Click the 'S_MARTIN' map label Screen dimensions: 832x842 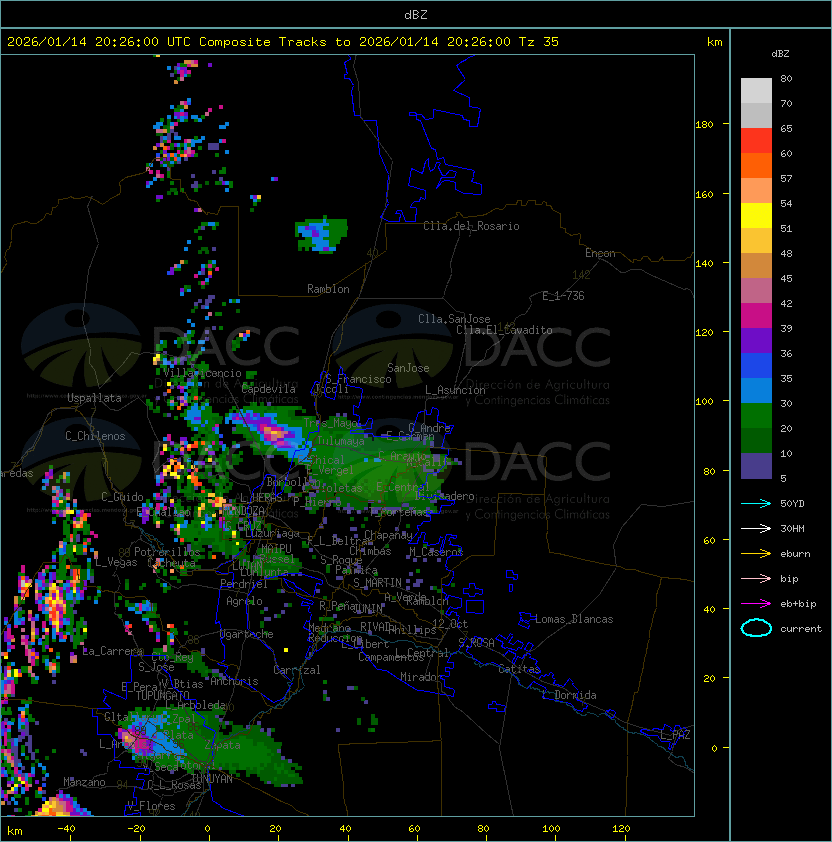[378, 583]
